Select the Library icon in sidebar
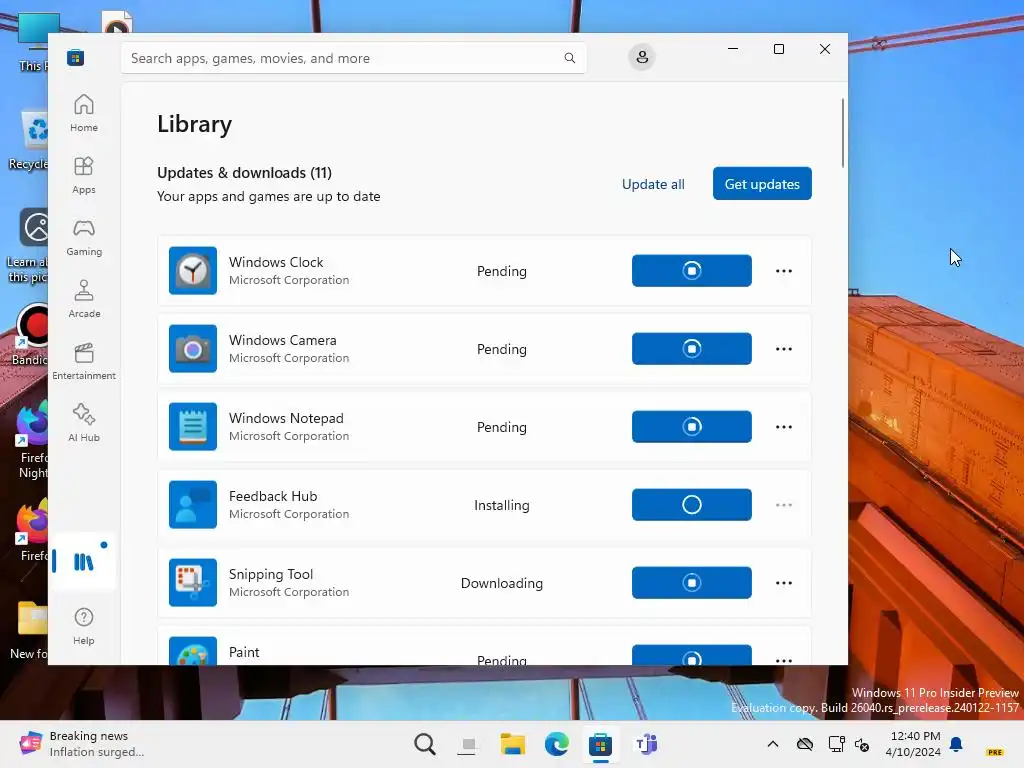 pyautogui.click(x=84, y=562)
